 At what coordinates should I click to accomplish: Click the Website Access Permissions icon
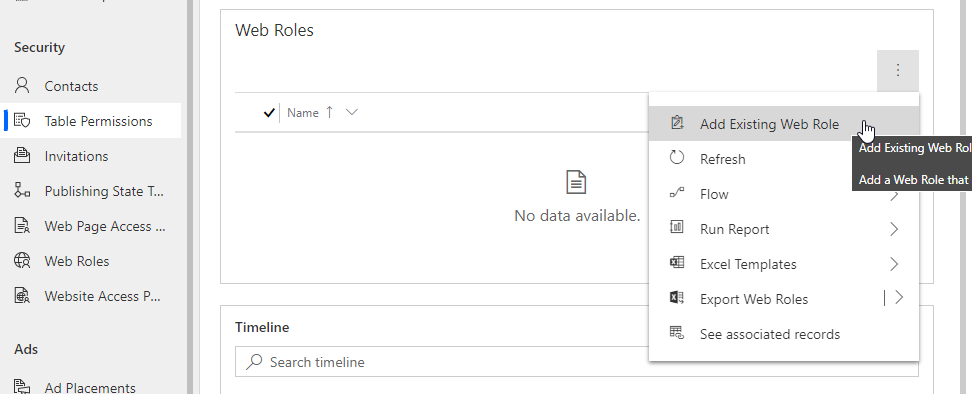(22, 296)
